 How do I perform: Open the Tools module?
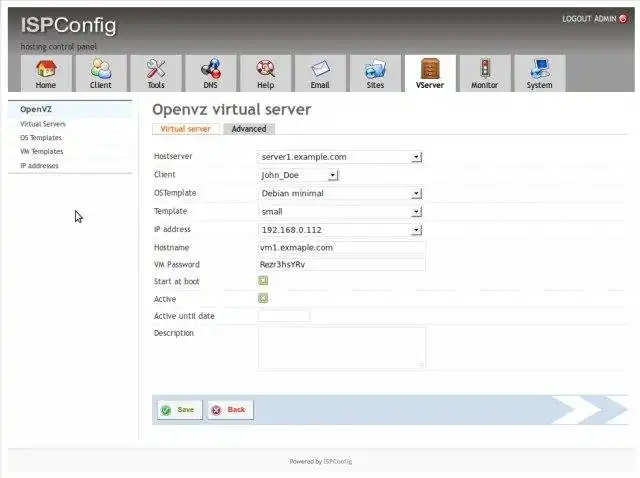(x=156, y=73)
